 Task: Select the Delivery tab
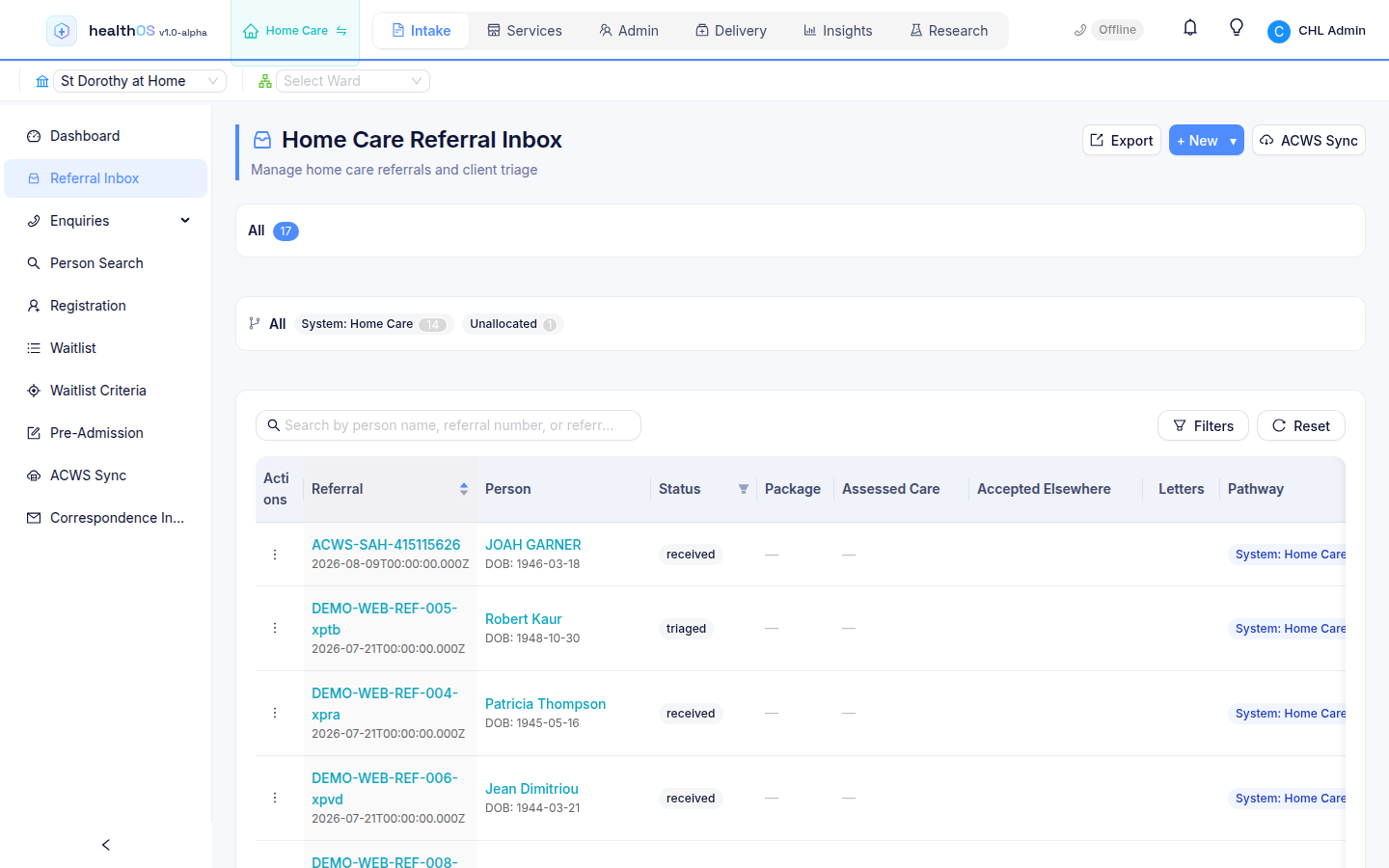click(x=731, y=31)
